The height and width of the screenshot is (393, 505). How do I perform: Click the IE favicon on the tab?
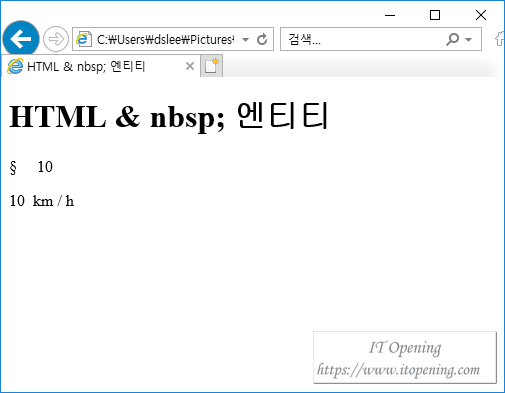click(15, 66)
